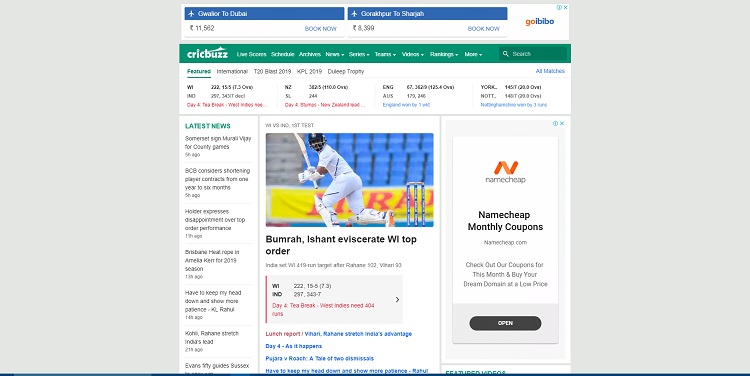The height and width of the screenshot is (376, 750).
Task: Open WI vs IND score card in ticker
Action: 228,96
